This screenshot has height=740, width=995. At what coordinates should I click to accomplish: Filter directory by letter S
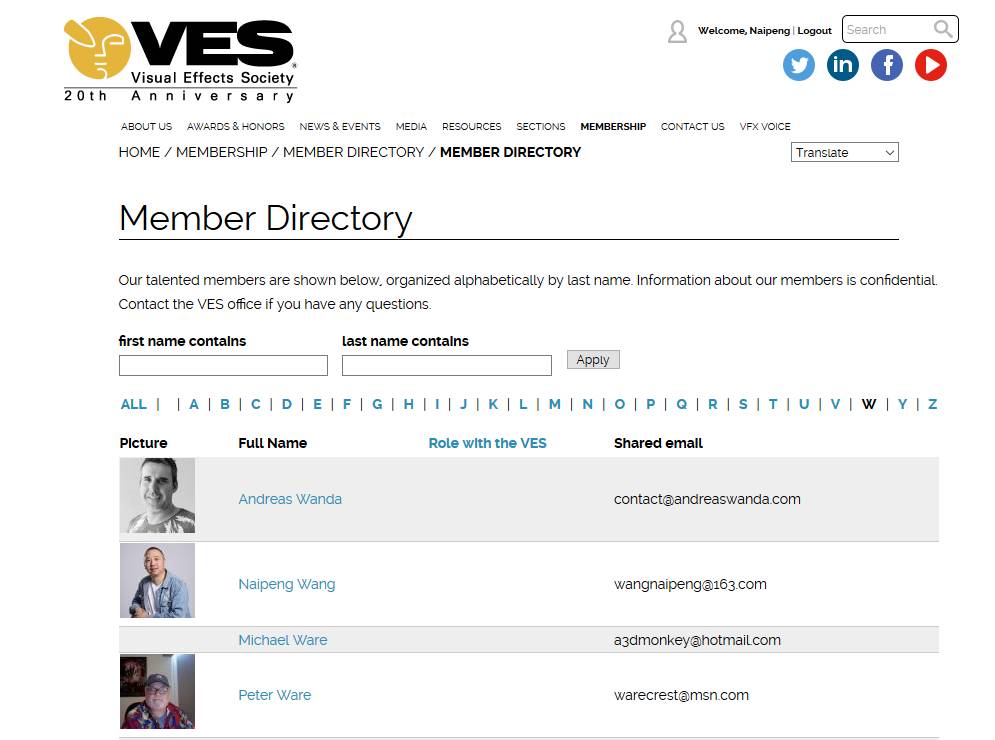[743, 404]
